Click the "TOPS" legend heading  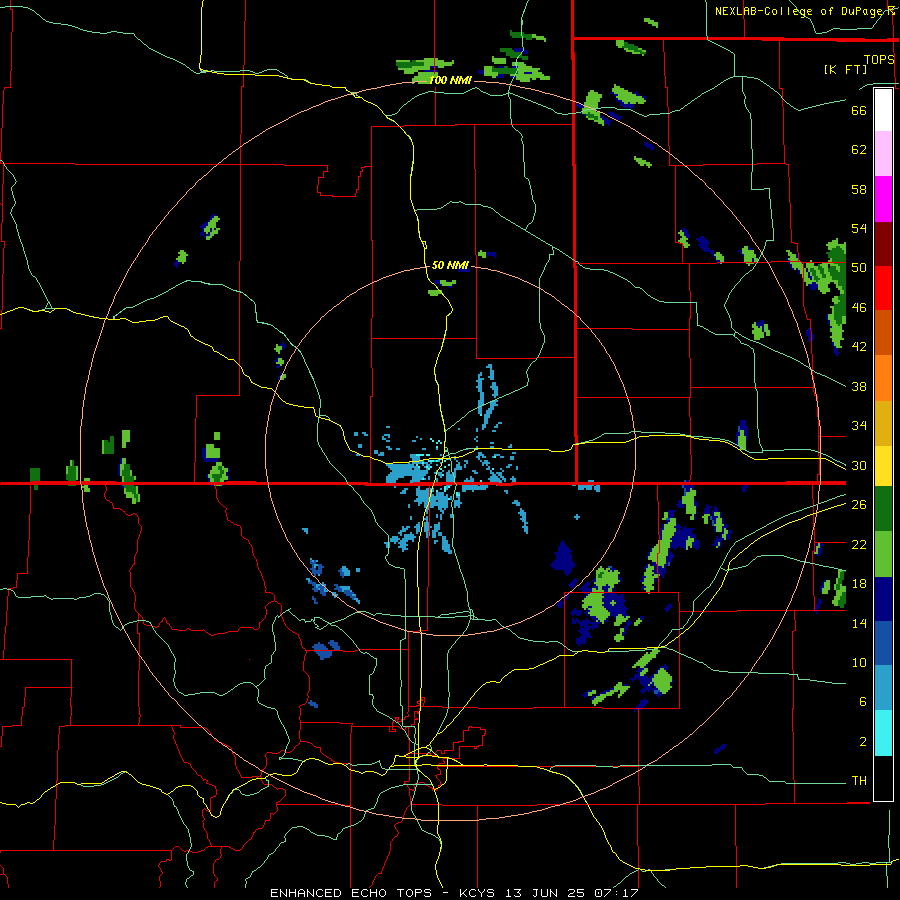click(x=879, y=59)
